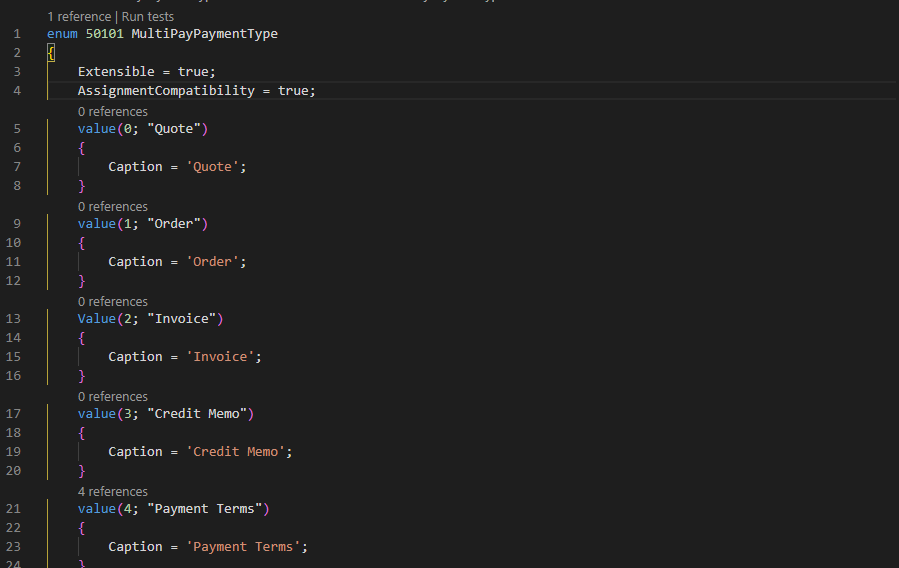Viewport: 899px width, 568px height.
Task: Click the "1 reference" code lens link
Action: tap(80, 17)
